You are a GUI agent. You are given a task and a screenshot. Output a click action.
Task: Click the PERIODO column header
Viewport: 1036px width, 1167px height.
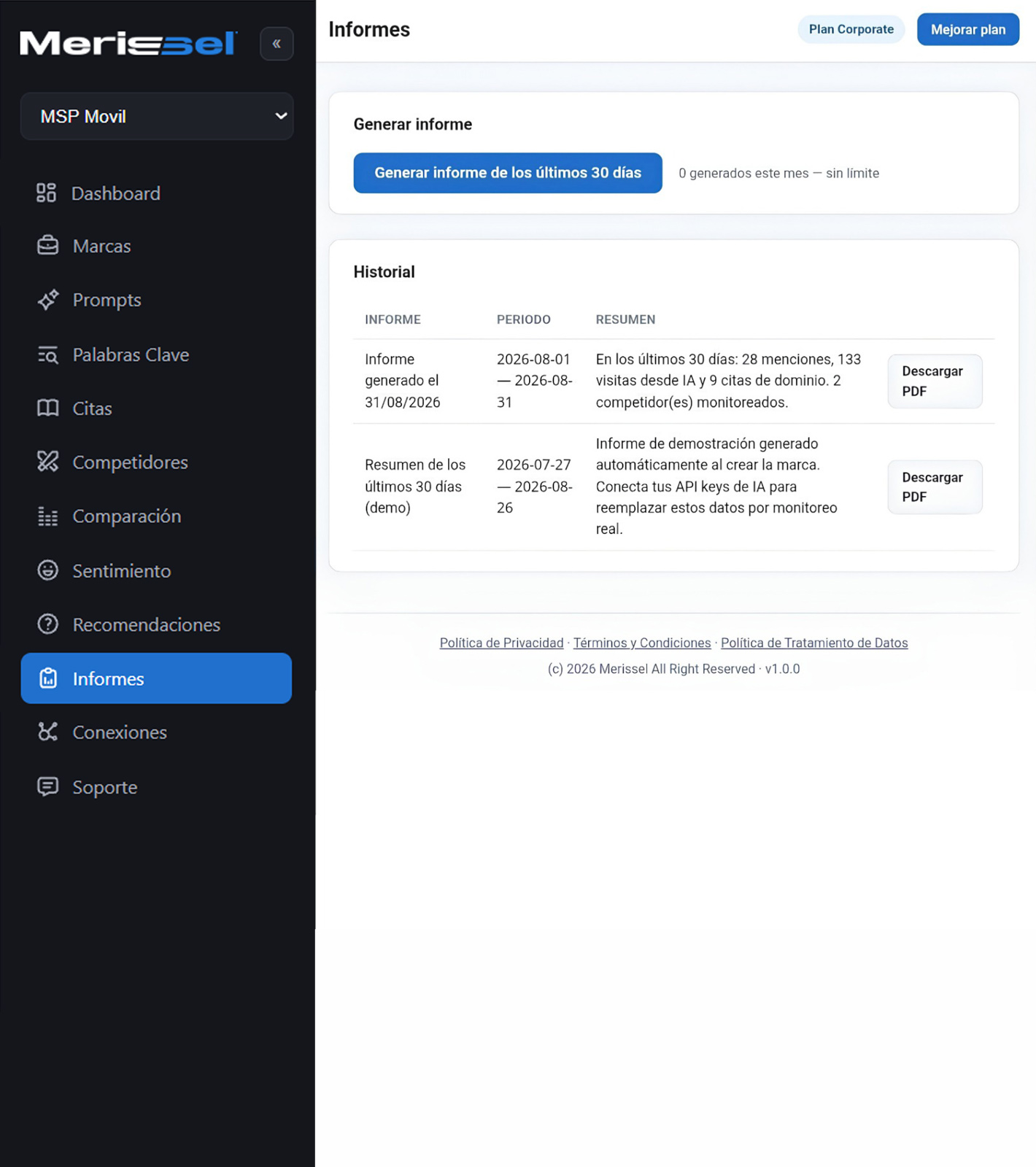[524, 319]
